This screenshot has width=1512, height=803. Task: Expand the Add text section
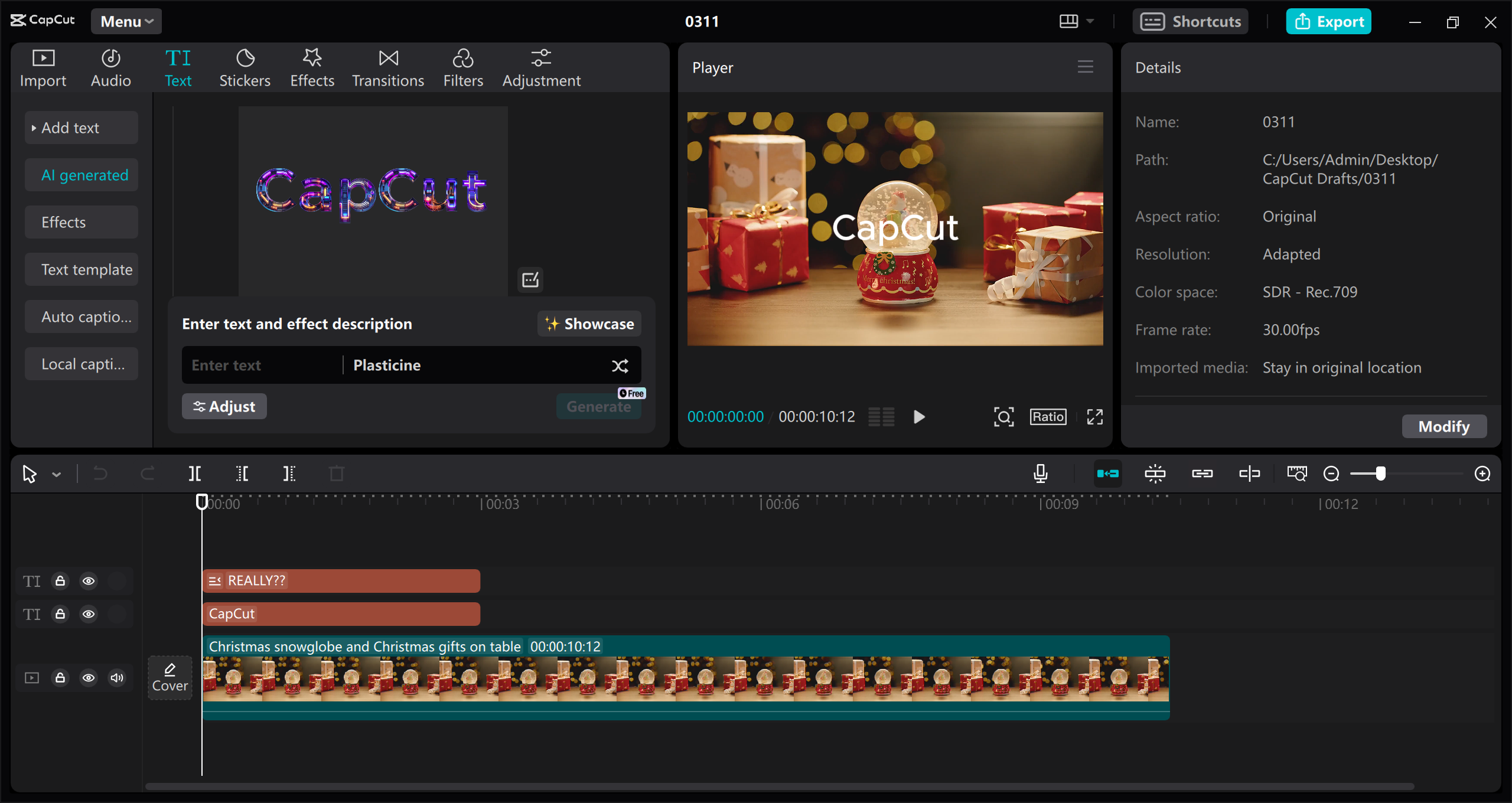tap(81, 127)
